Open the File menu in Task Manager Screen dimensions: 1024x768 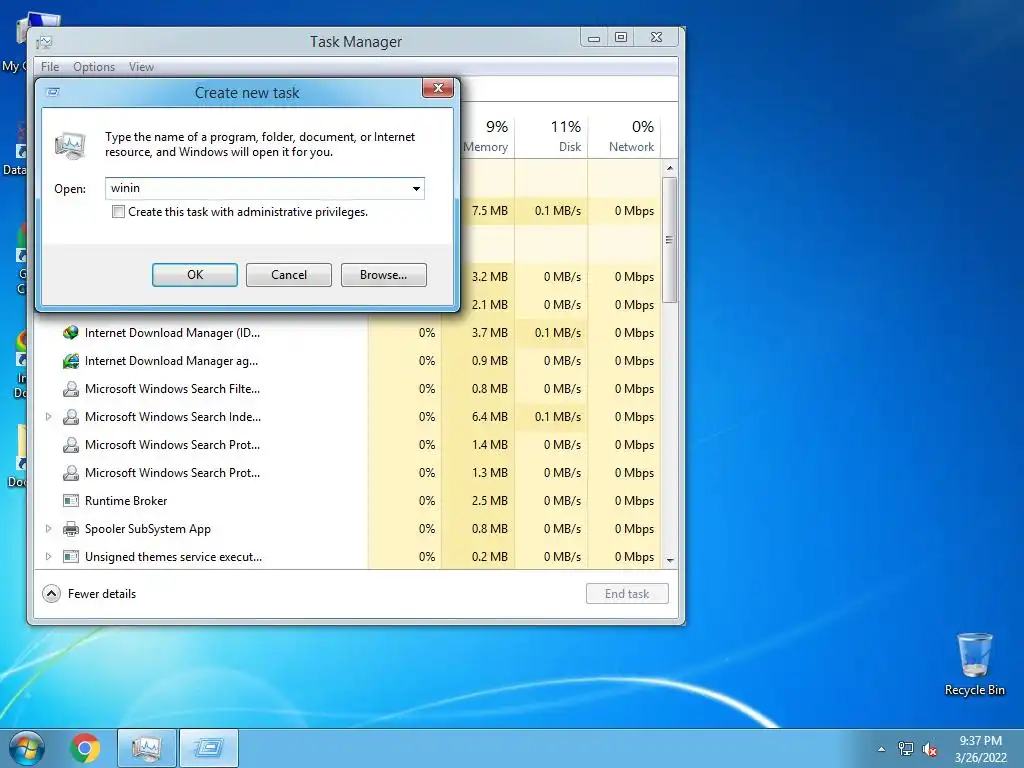pyautogui.click(x=50, y=67)
